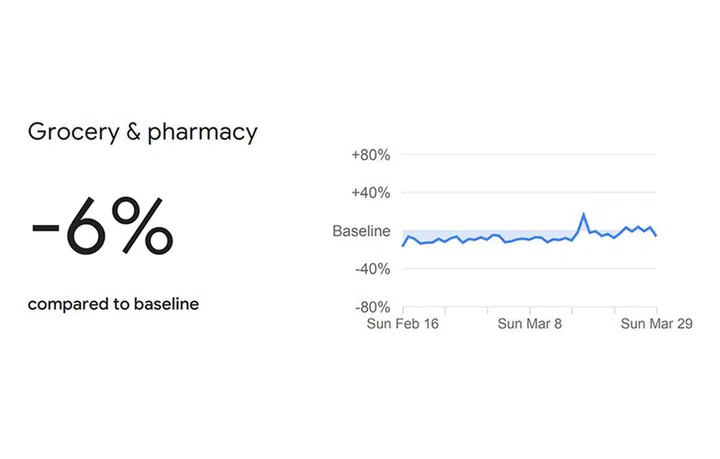
Task: Click the "Sun Feb 16" date label
Action: [x=403, y=324]
